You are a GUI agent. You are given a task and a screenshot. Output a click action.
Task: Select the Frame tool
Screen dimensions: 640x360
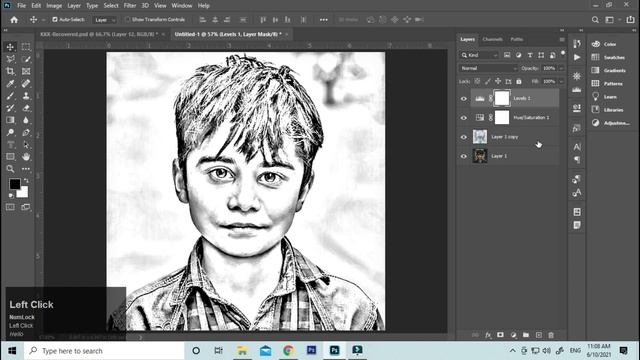pos(26,71)
